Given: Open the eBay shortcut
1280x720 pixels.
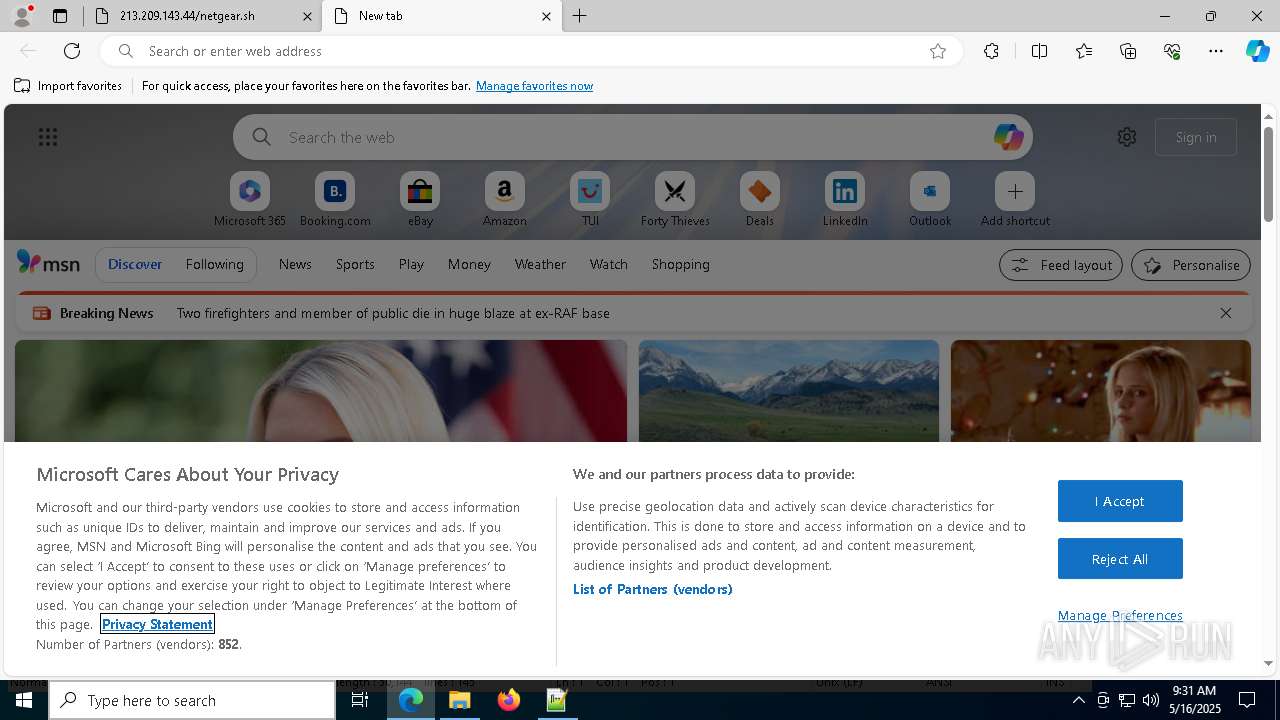Looking at the screenshot, I should coord(420,199).
